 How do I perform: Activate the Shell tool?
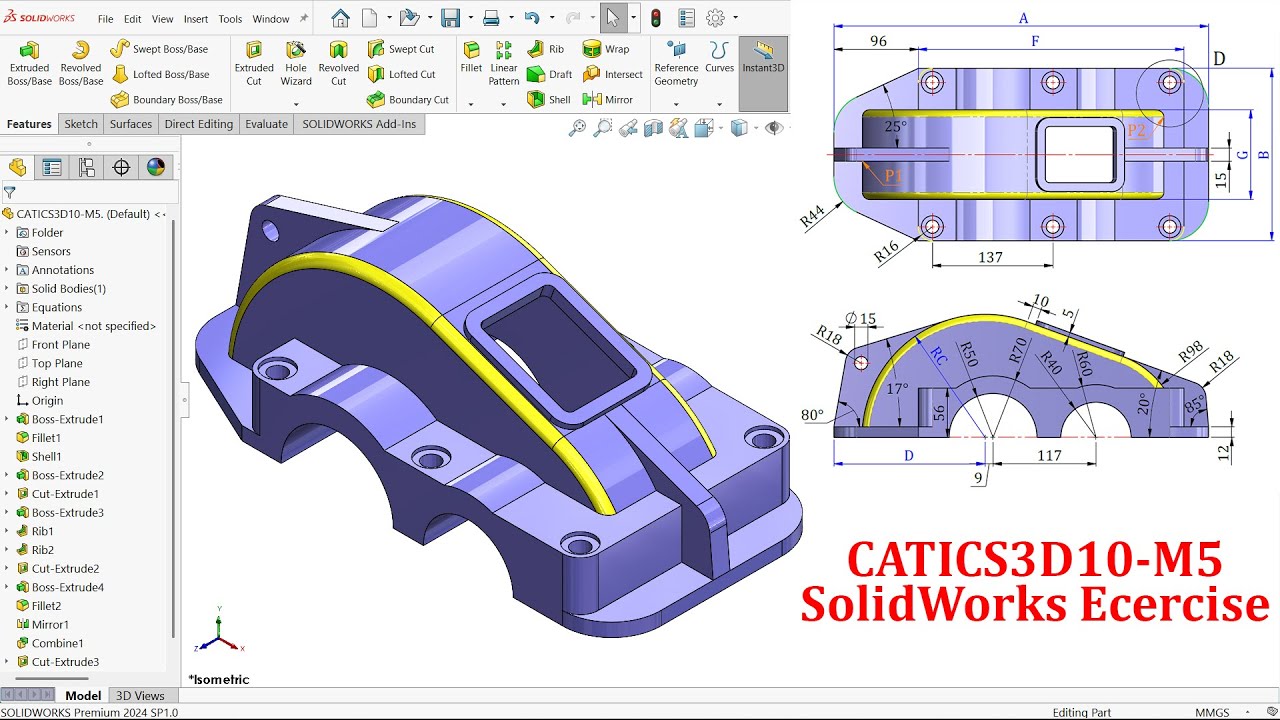(x=548, y=99)
